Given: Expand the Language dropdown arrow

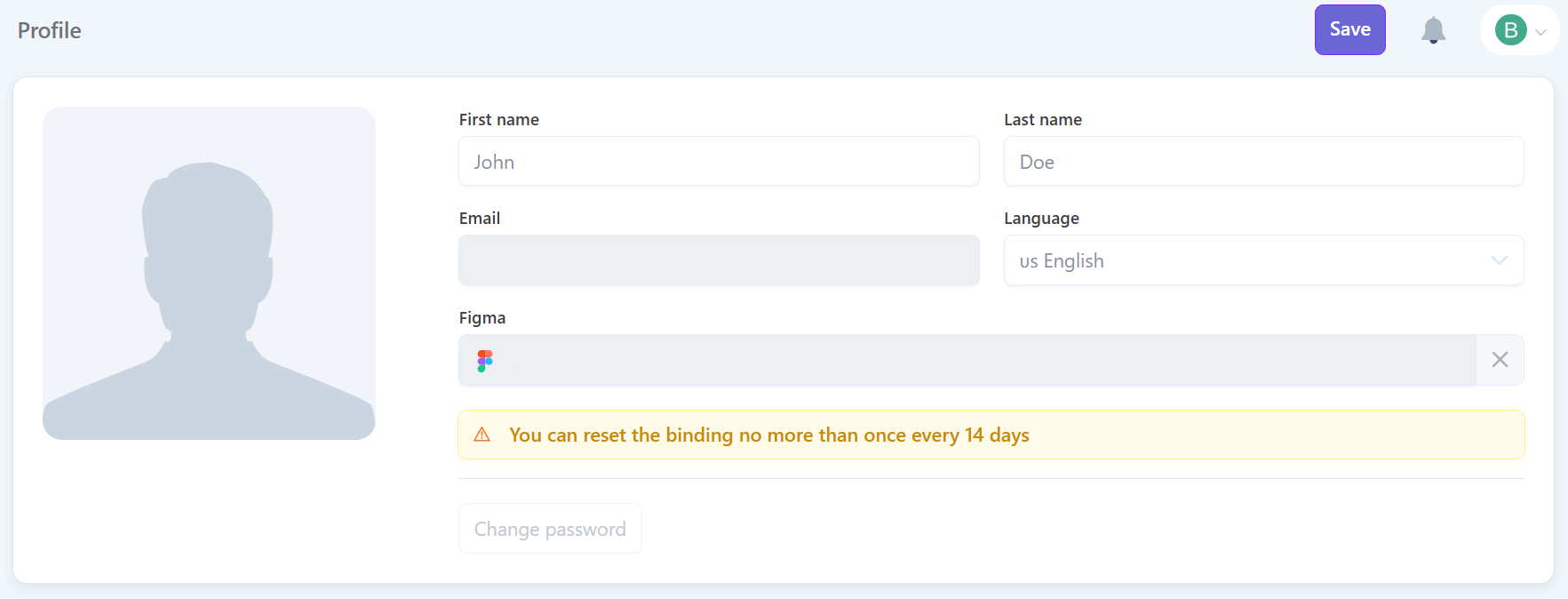Looking at the screenshot, I should click(1500, 260).
